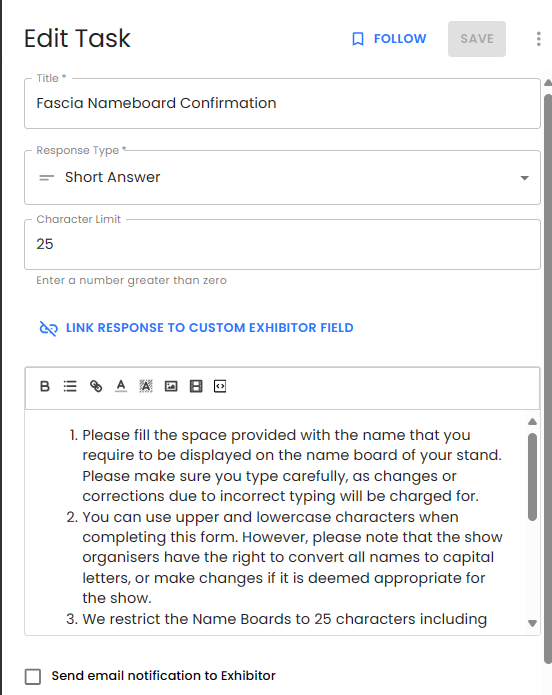Enable Send email notification to Exhibitor

(x=33, y=677)
